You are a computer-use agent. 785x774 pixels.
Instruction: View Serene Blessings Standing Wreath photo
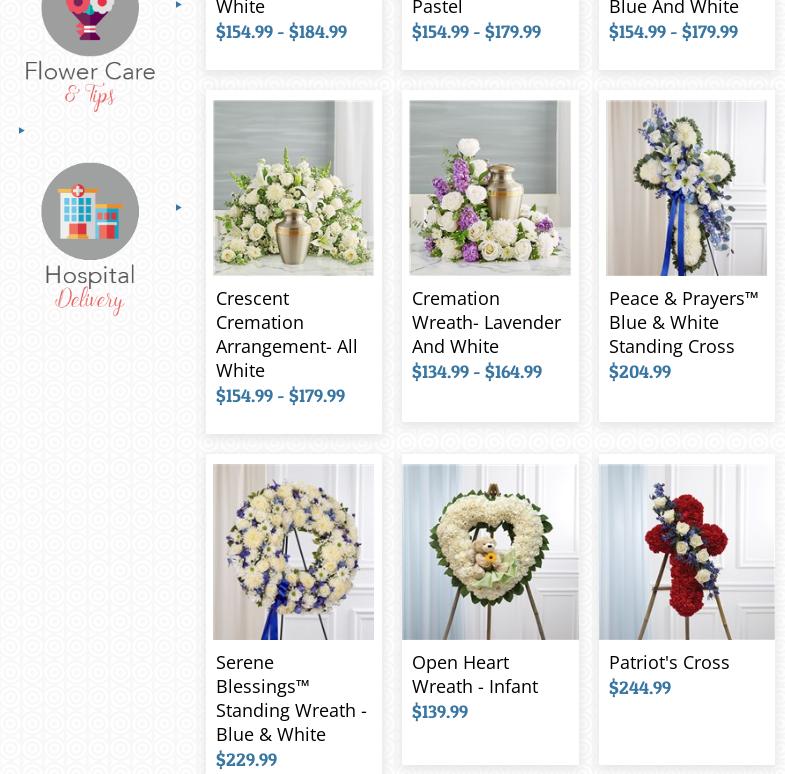click(293, 552)
